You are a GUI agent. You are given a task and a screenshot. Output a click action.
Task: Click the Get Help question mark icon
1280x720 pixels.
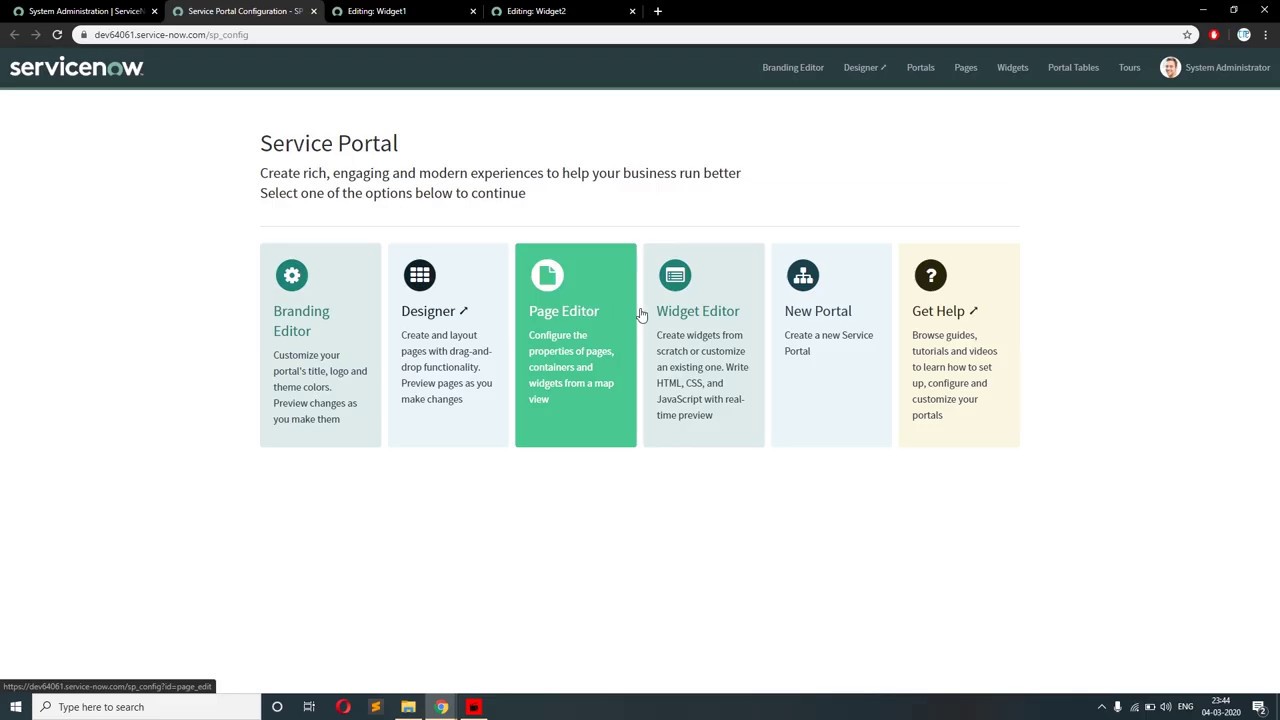pos(930,275)
